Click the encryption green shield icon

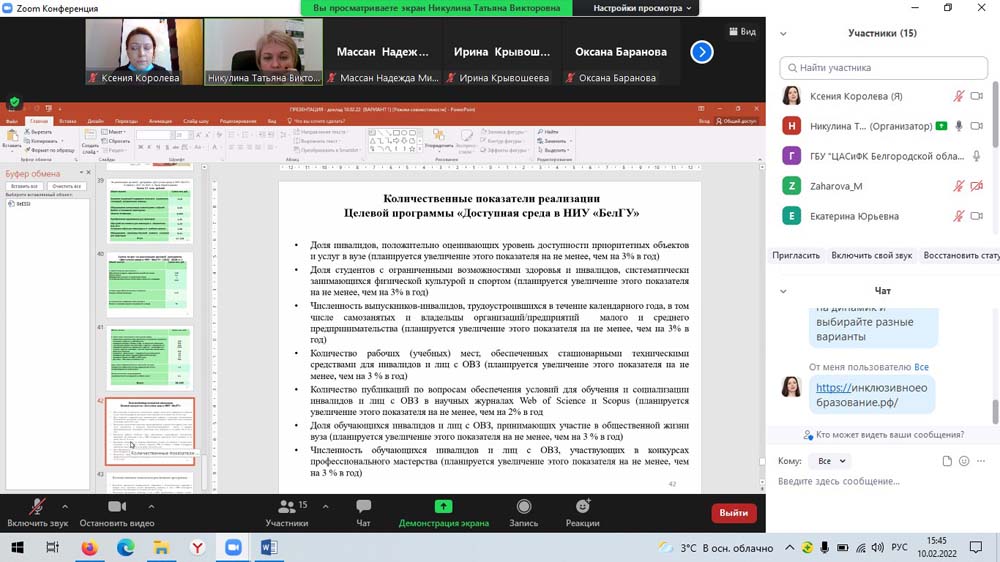click(x=15, y=102)
